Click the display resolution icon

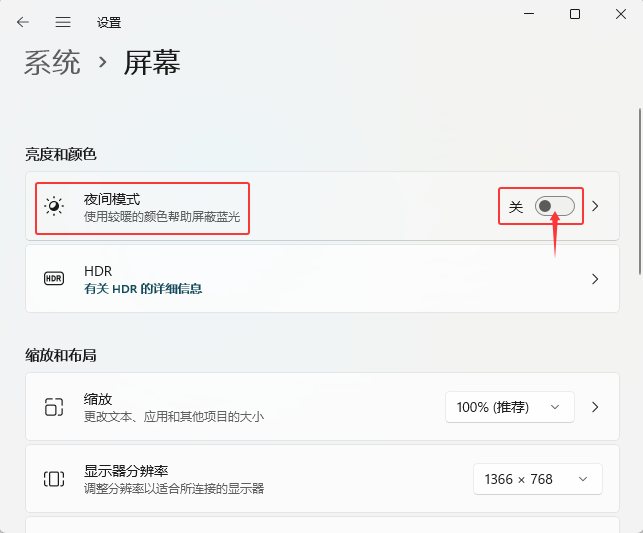point(54,479)
